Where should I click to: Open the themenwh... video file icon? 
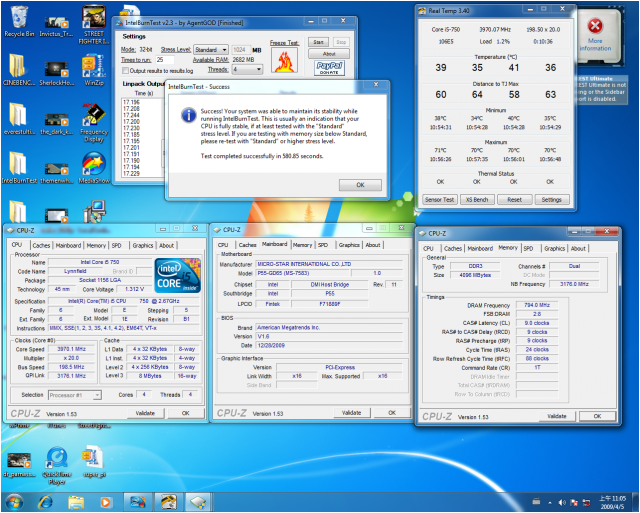point(56,172)
